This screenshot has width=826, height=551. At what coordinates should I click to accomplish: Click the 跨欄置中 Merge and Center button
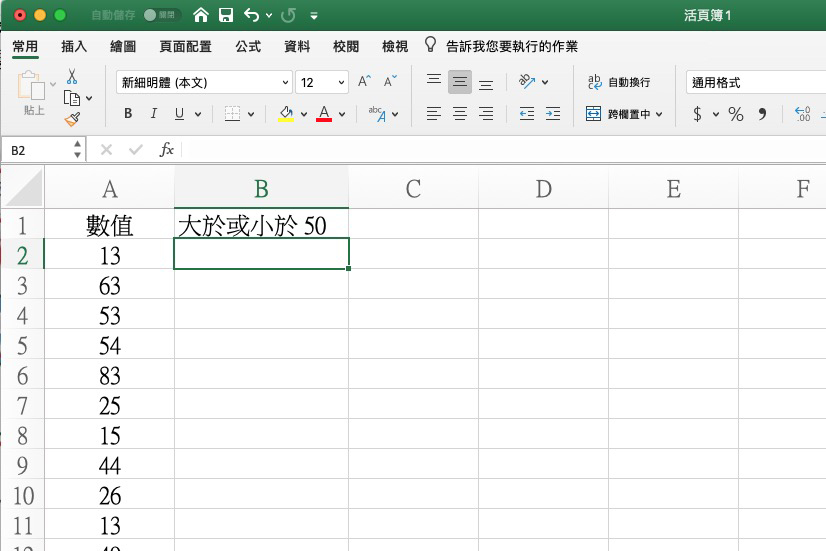(x=618, y=114)
